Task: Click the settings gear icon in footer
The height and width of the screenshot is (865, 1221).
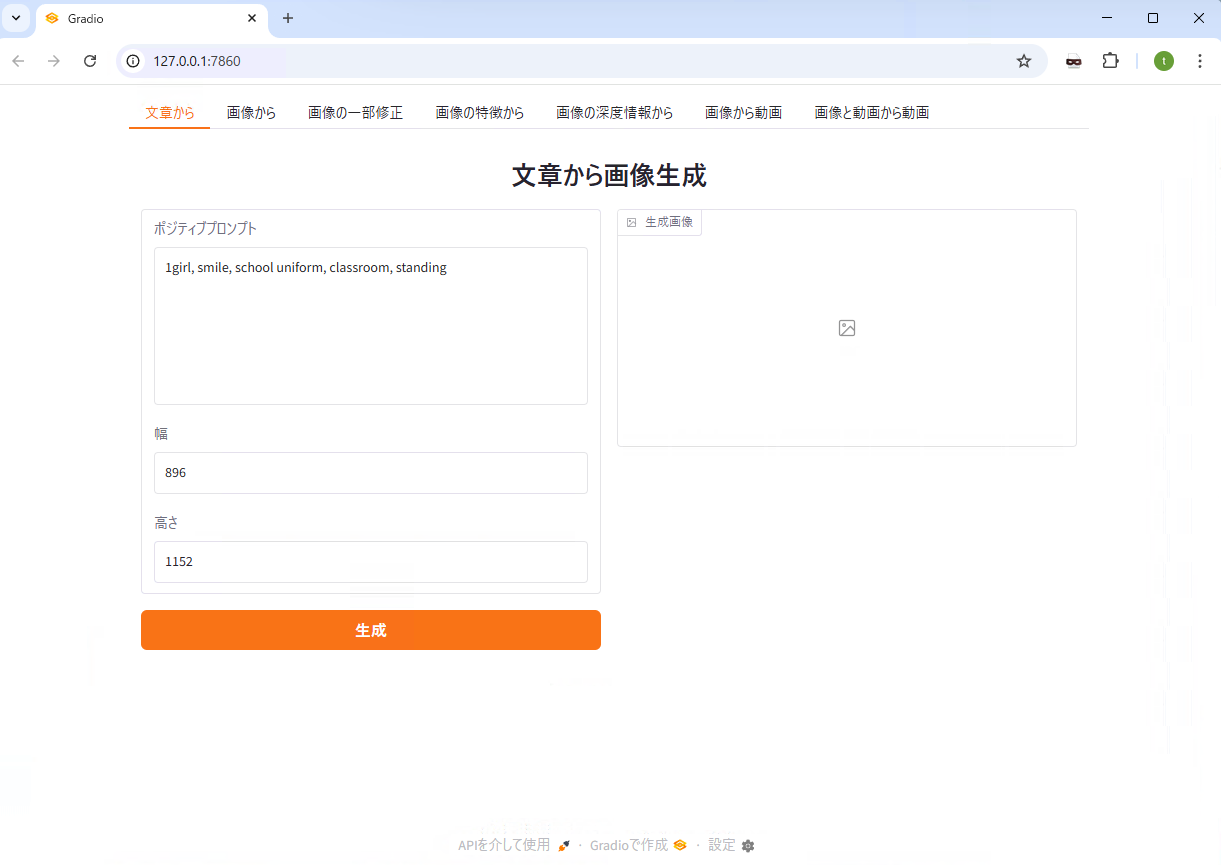Action: coord(748,846)
